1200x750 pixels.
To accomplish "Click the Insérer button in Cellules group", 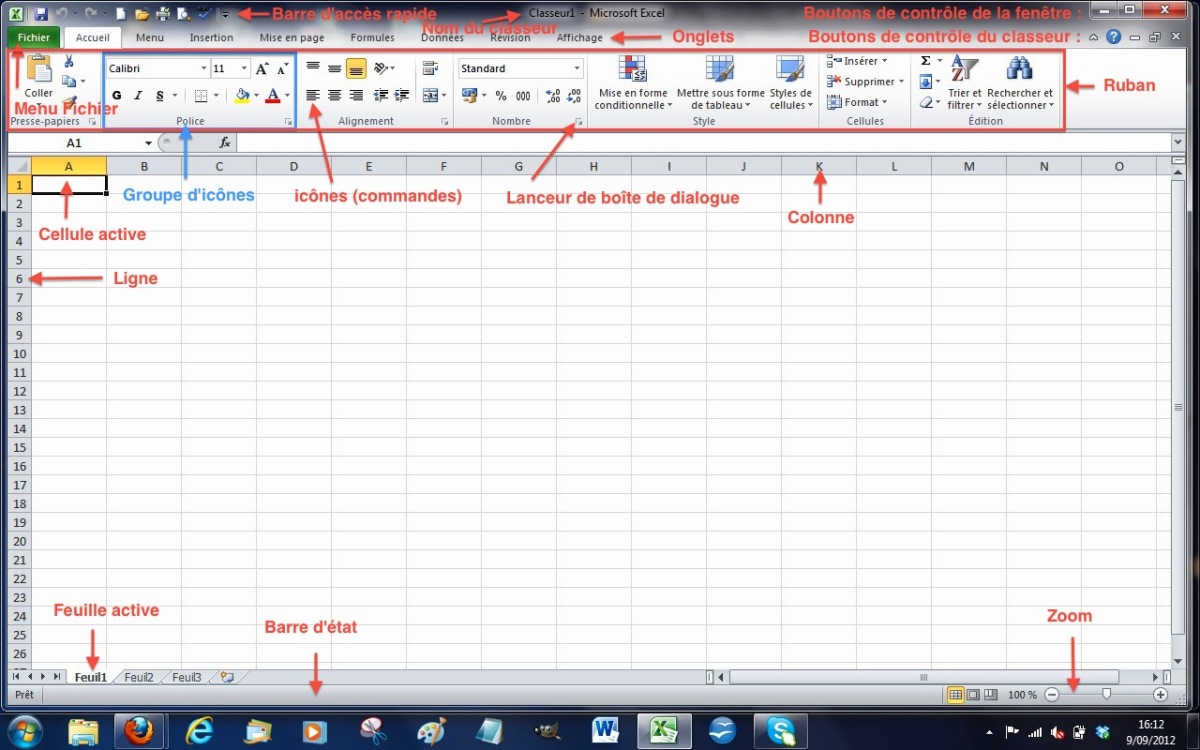I will click(858, 61).
